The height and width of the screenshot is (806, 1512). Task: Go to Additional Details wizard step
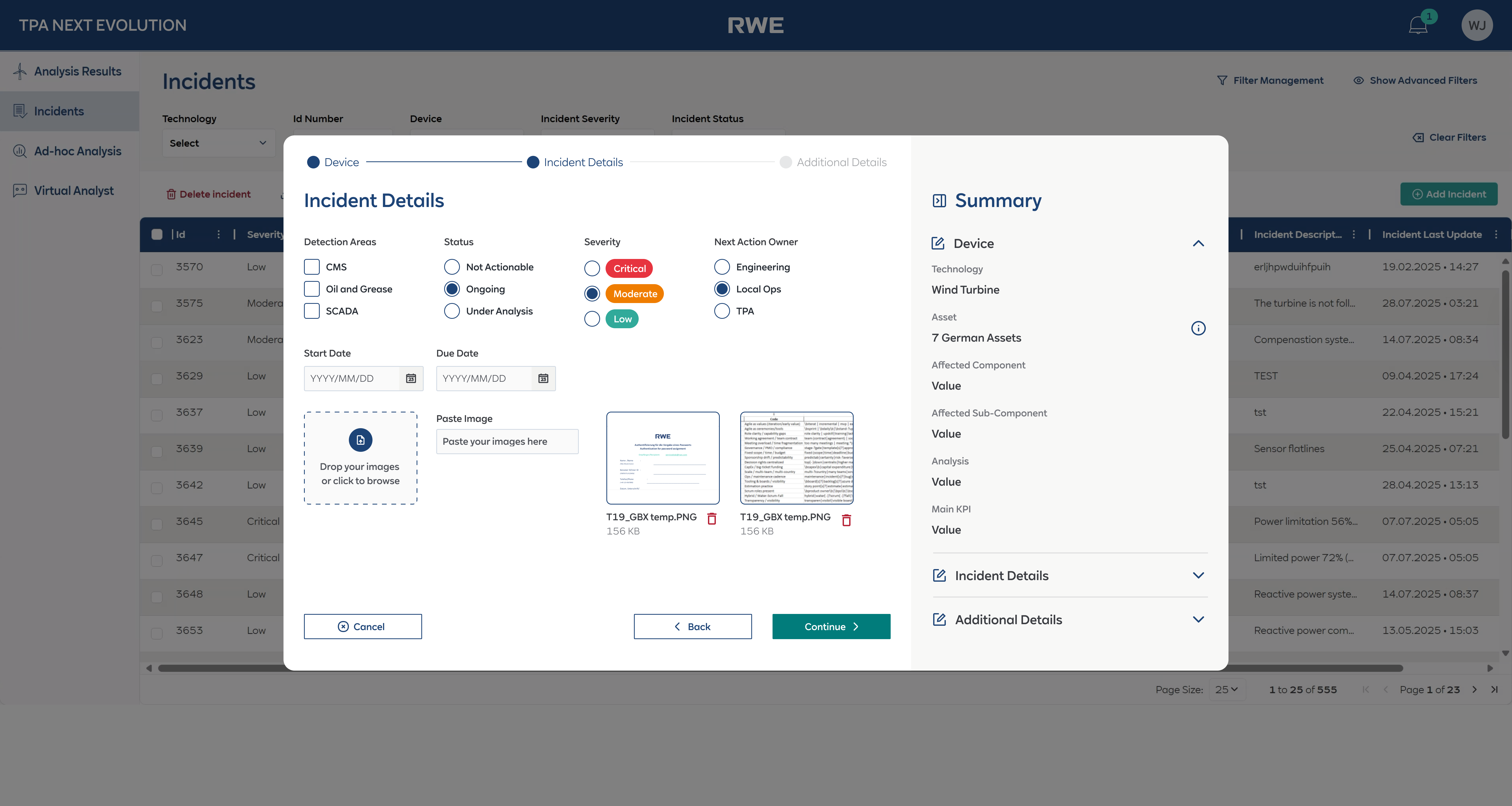(x=833, y=162)
